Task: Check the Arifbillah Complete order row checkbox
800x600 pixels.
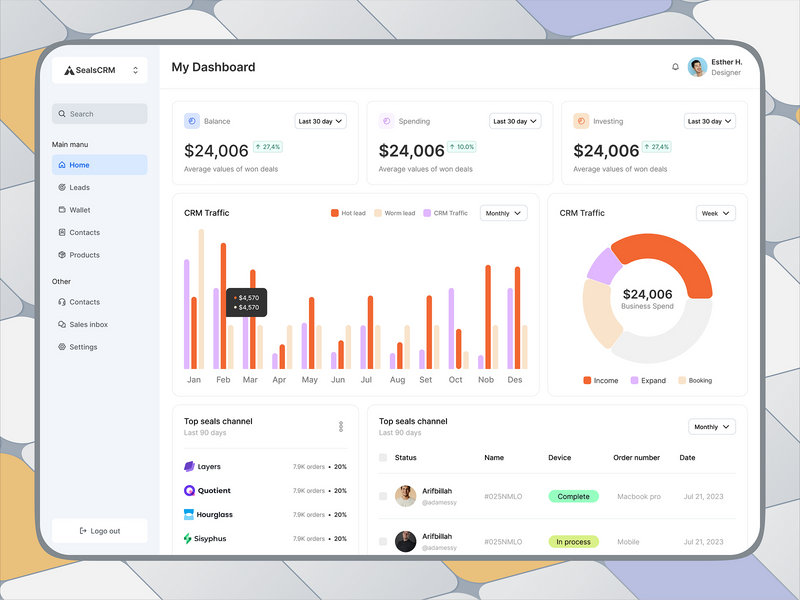Action: point(382,496)
